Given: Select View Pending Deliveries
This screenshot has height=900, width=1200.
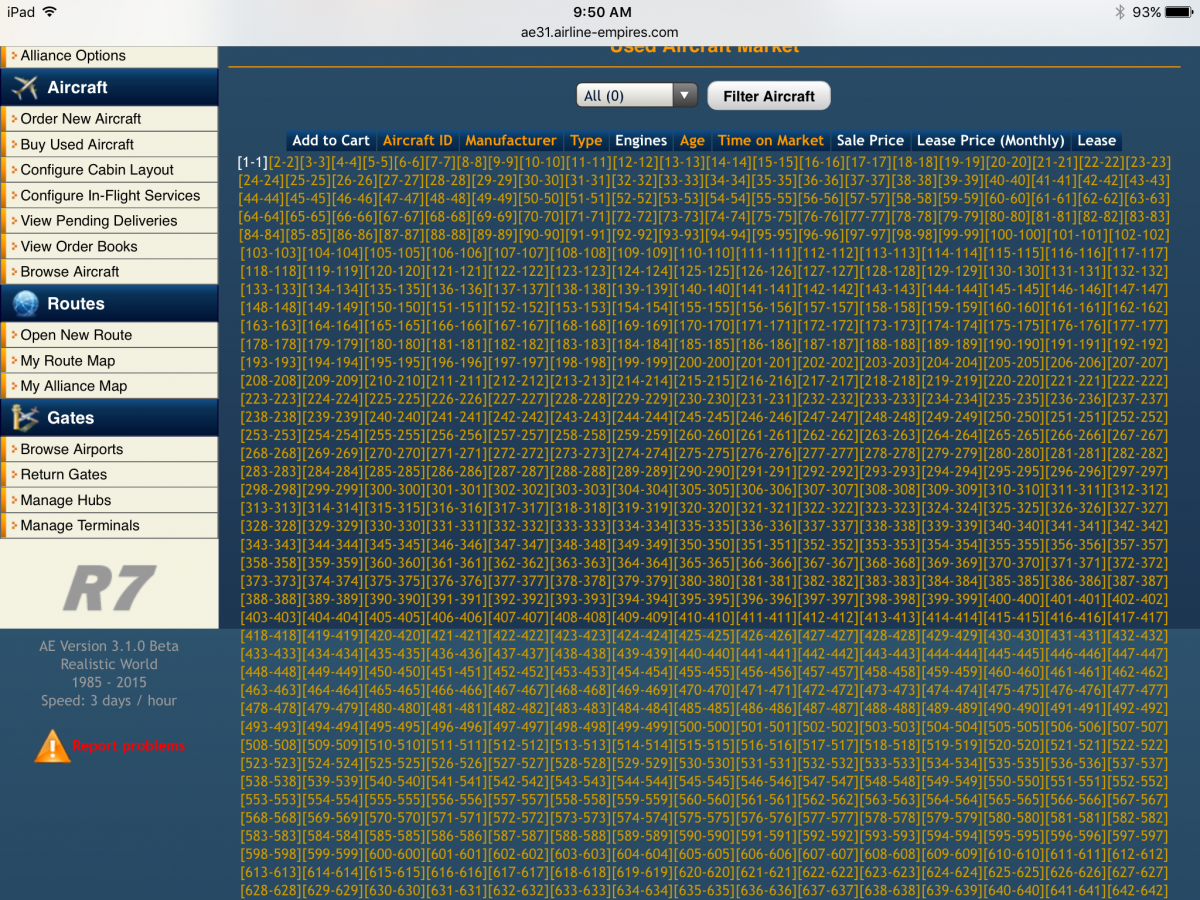Looking at the screenshot, I should tap(99, 221).
